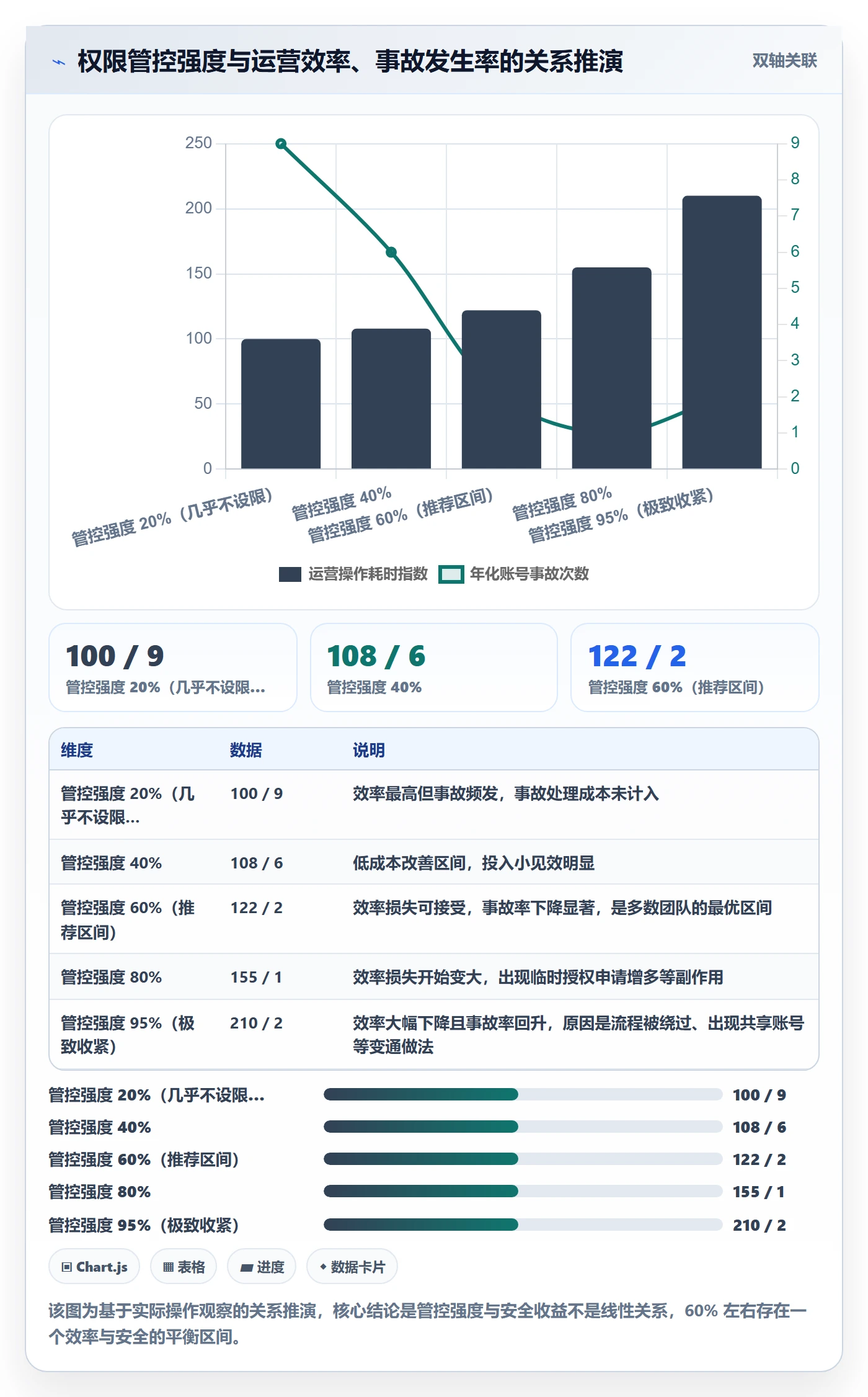
Task: Select the 表格 tag
Action: click(x=184, y=1267)
